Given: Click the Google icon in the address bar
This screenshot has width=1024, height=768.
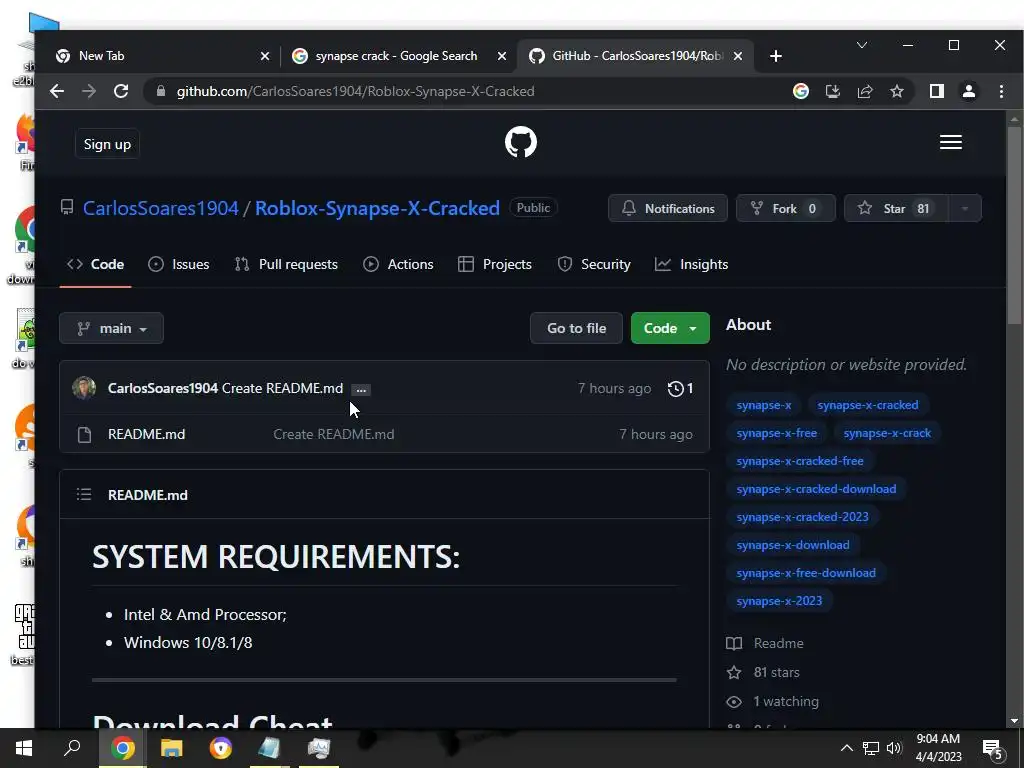Looking at the screenshot, I should point(801,91).
